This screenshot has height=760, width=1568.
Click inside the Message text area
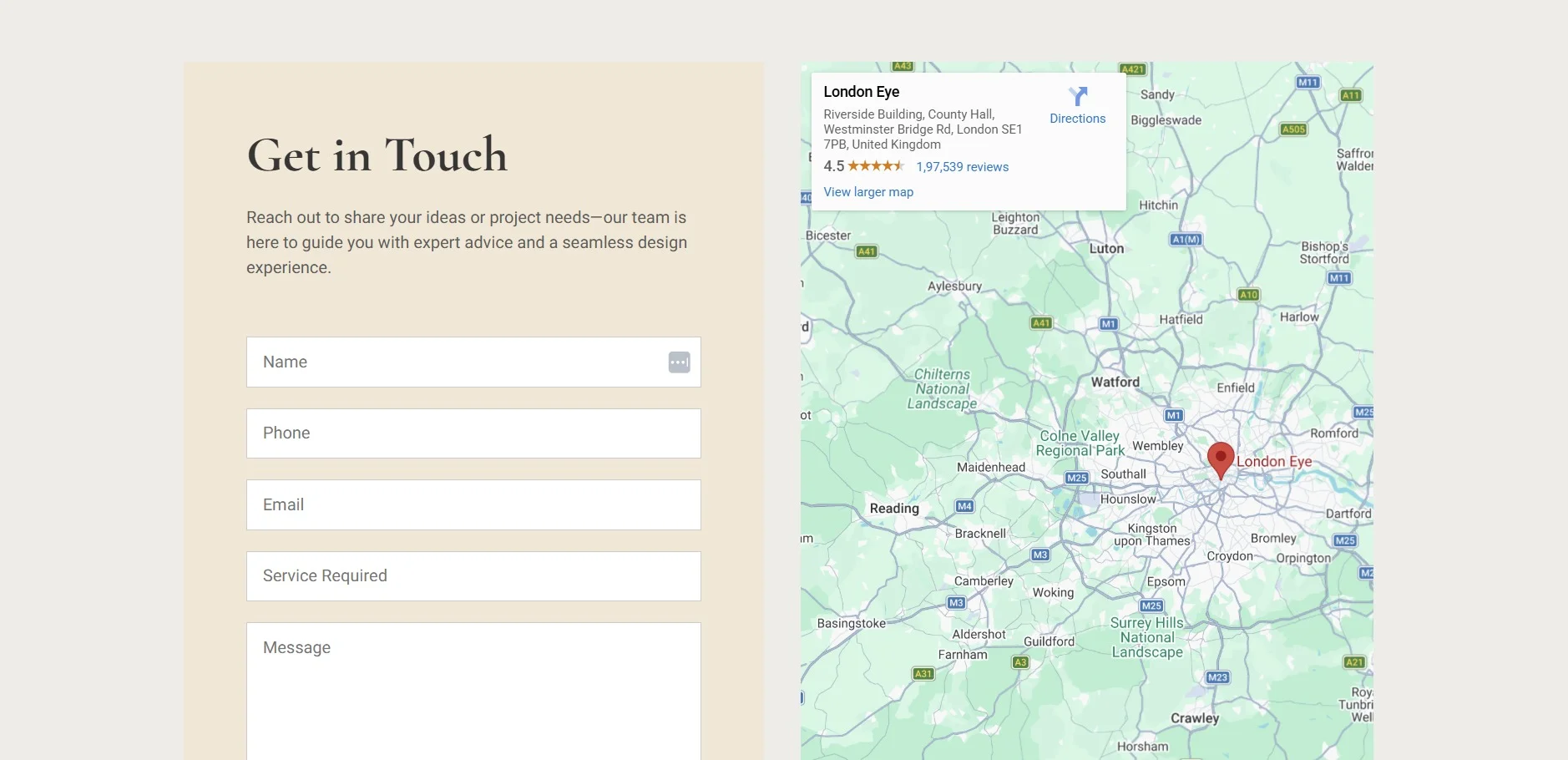coord(473,692)
